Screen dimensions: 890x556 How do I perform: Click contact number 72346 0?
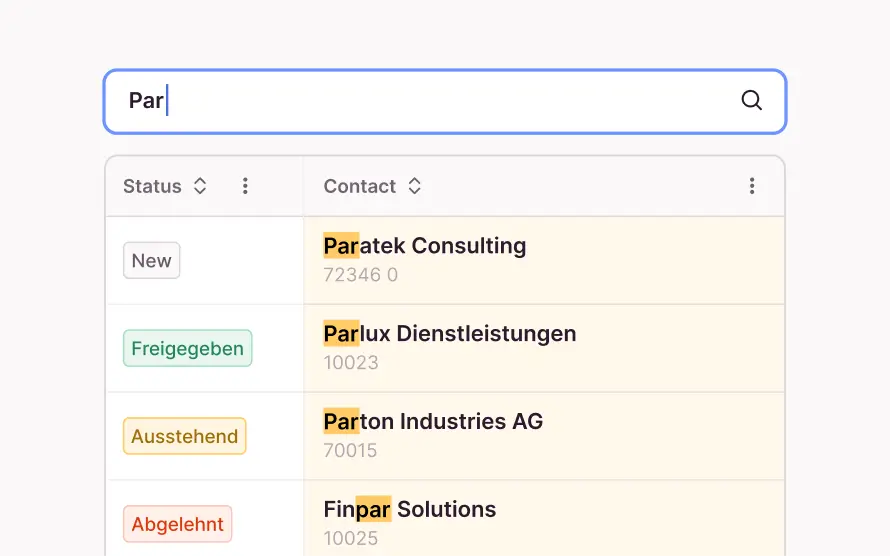(x=361, y=275)
